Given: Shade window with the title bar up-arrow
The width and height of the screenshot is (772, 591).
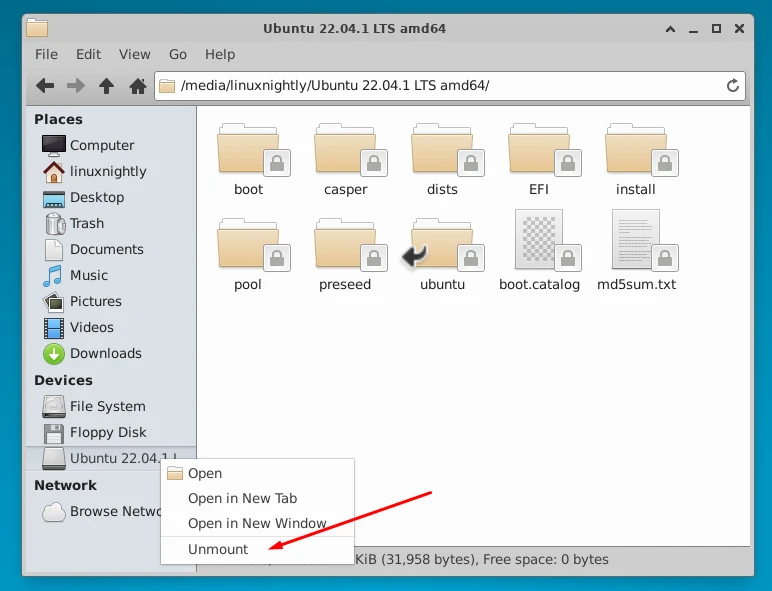Looking at the screenshot, I should pos(670,29).
